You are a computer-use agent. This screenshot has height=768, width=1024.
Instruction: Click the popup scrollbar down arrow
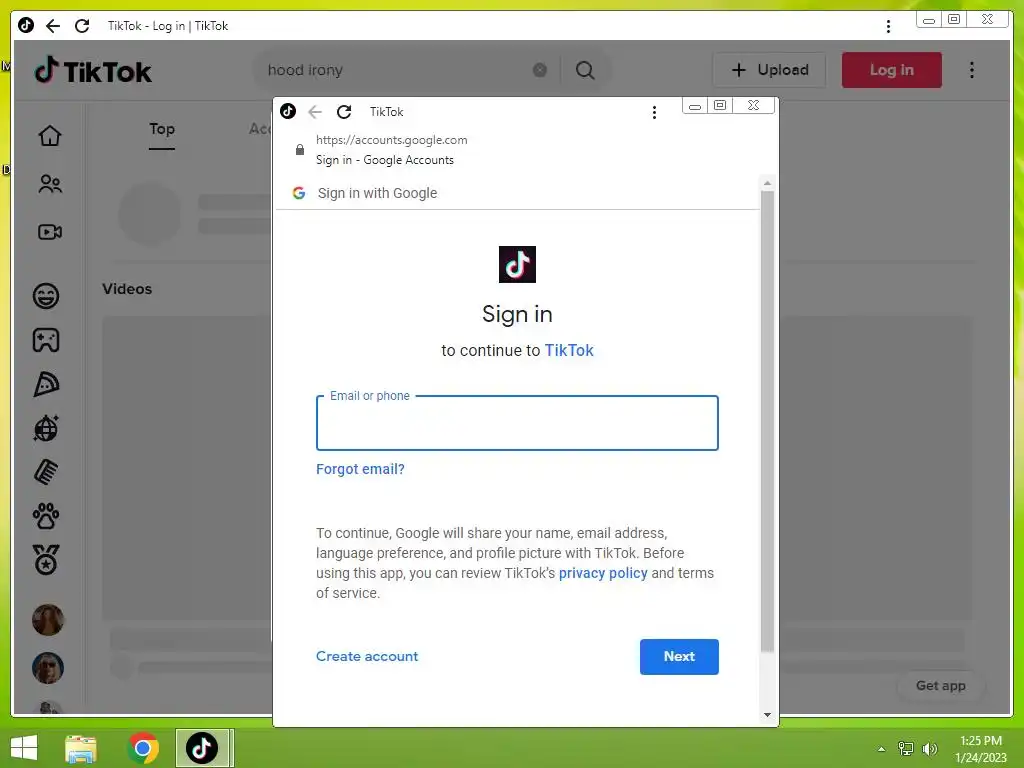point(767,714)
